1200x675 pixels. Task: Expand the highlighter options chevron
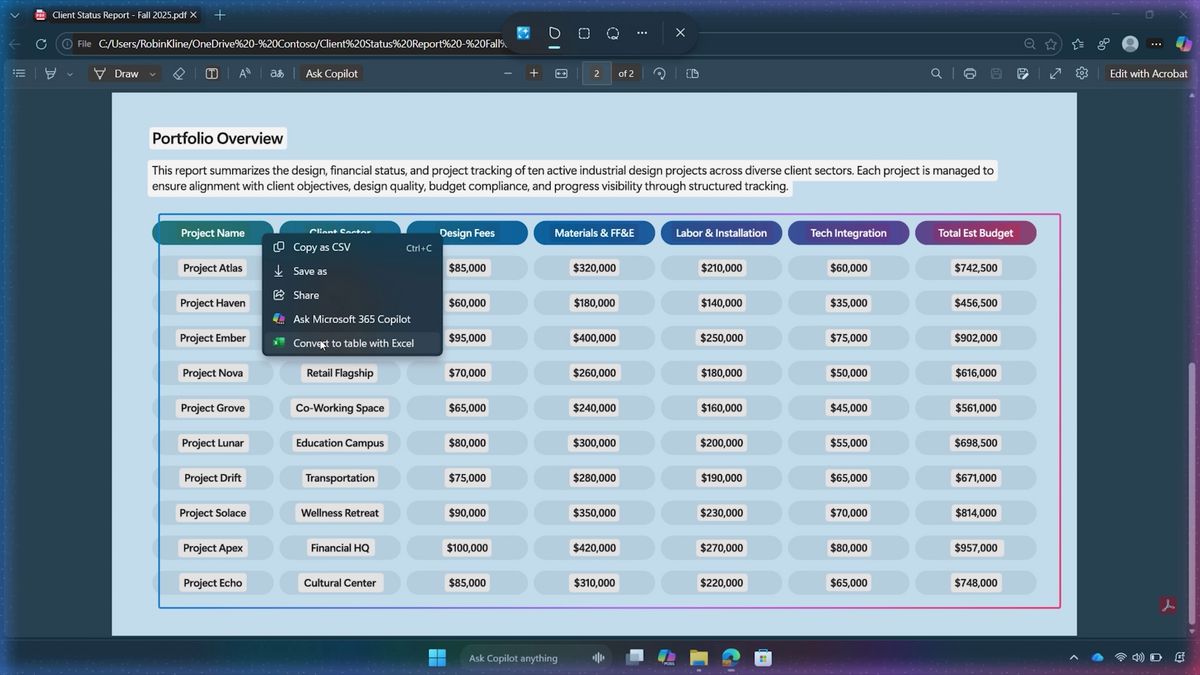[69, 73]
